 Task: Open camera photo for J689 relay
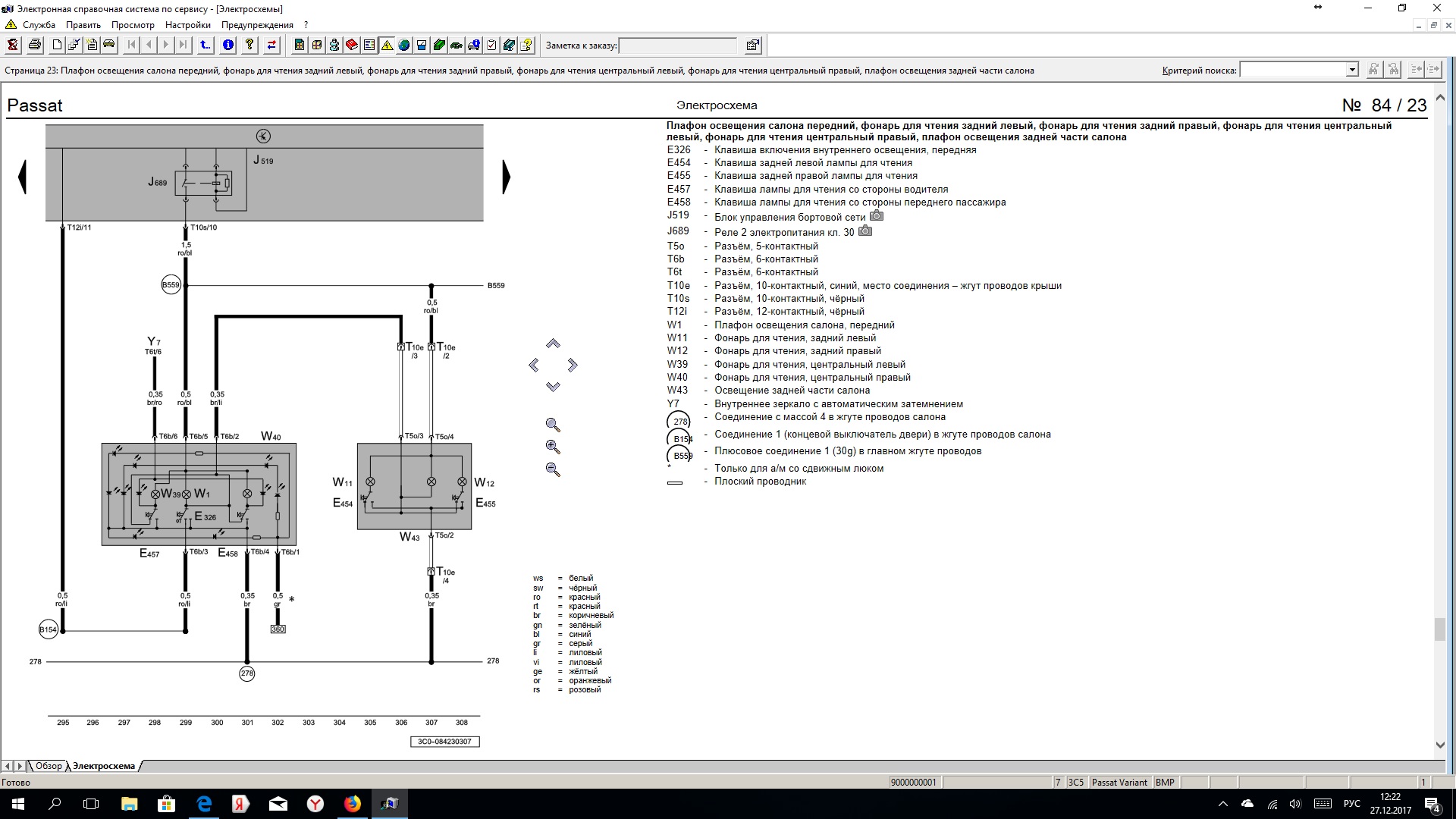coord(865,231)
